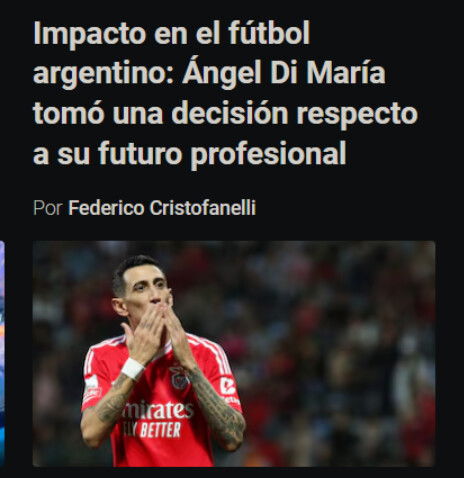Click the white wristband on the player's arm
The image size is (464, 478).
(x=132, y=369)
